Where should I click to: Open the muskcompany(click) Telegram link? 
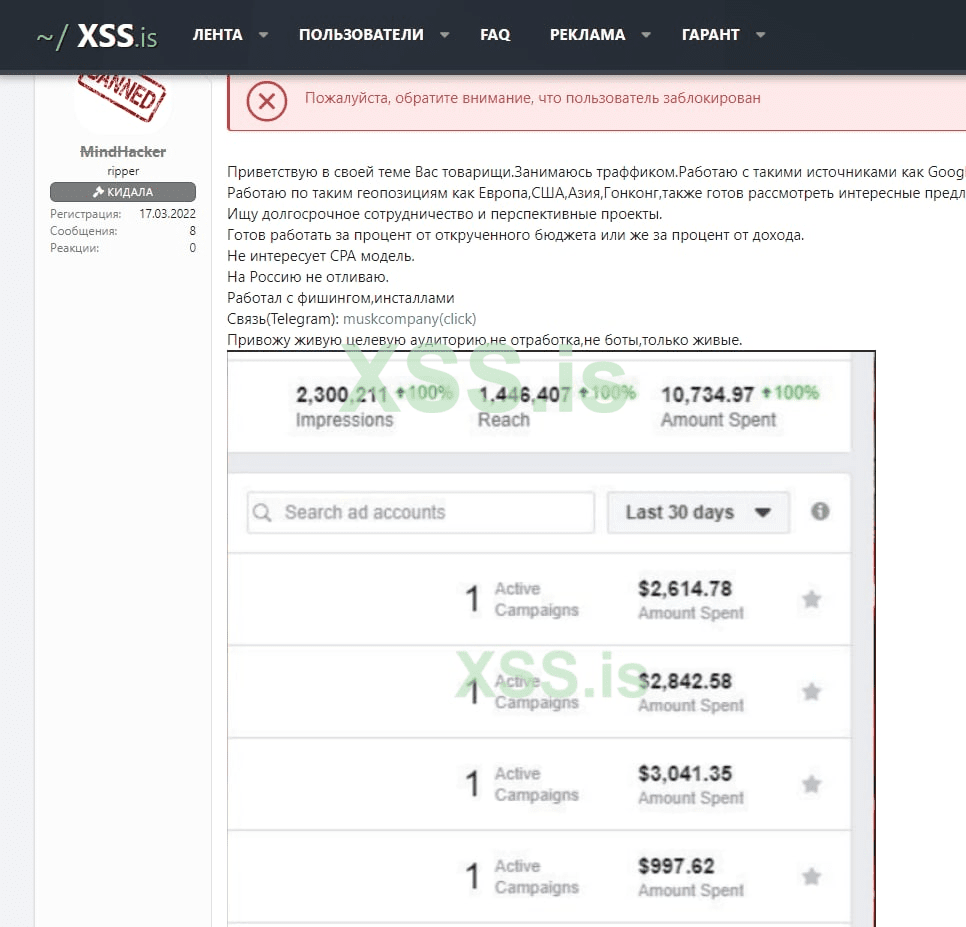tap(409, 319)
